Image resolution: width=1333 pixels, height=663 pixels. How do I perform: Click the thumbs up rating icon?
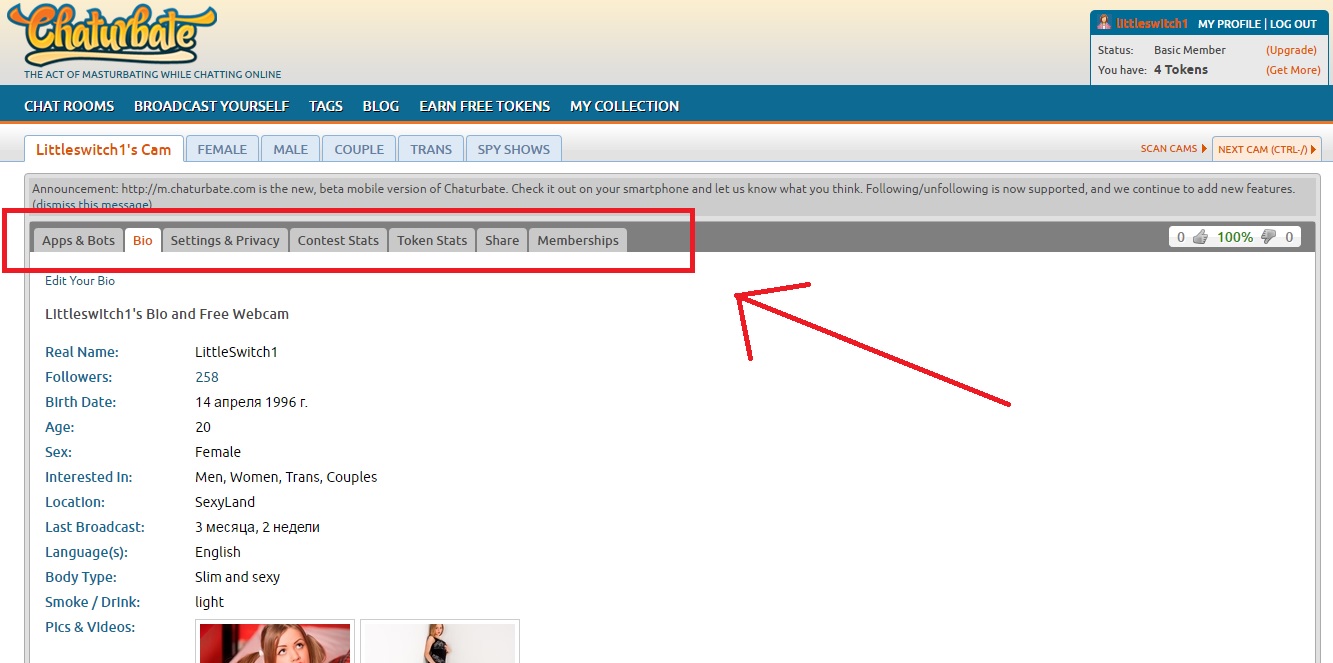pyautogui.click(x=1200, y=237)
